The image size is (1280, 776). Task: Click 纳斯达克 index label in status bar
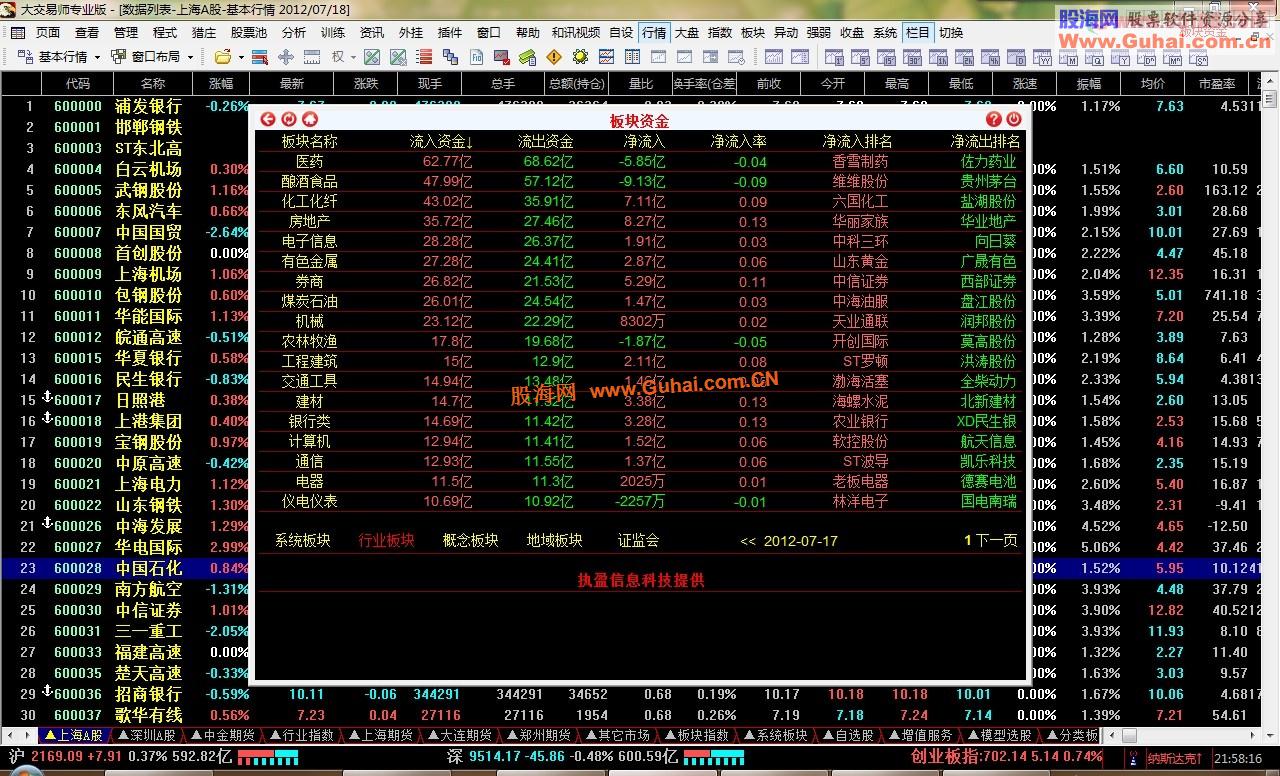(1177, 759)
